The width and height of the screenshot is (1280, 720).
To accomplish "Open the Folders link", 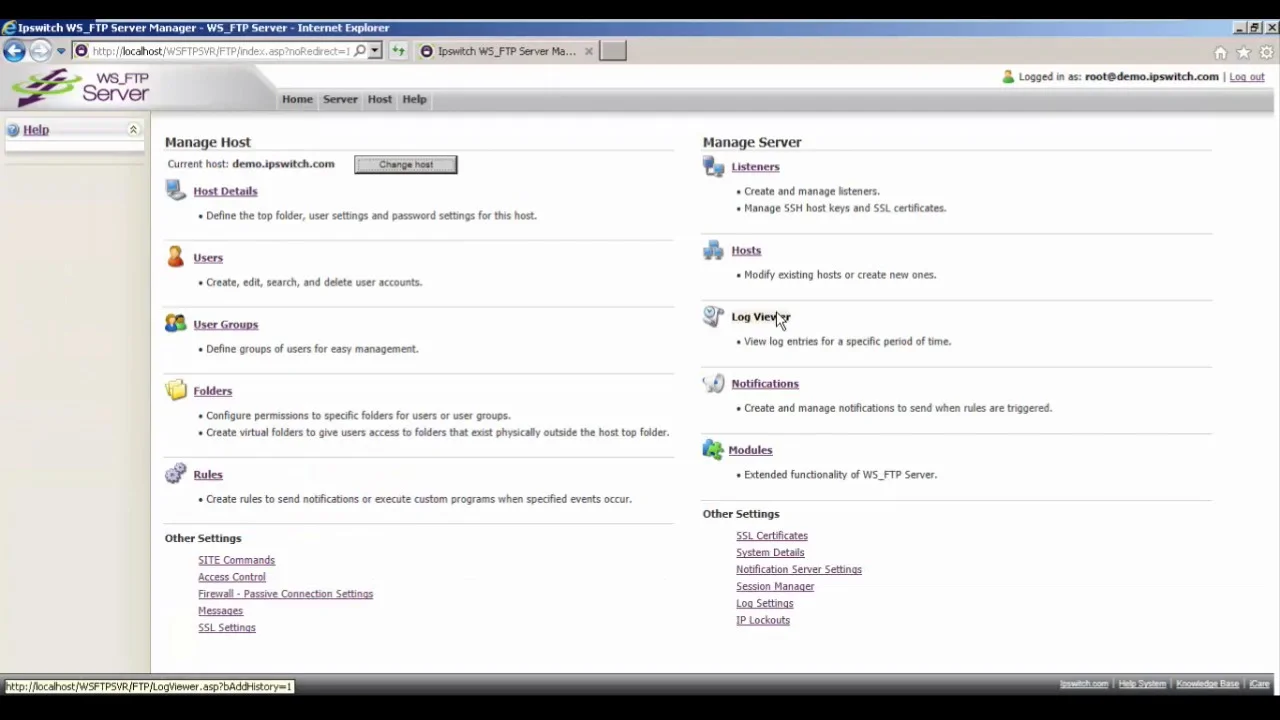I will tap(213, 391).
